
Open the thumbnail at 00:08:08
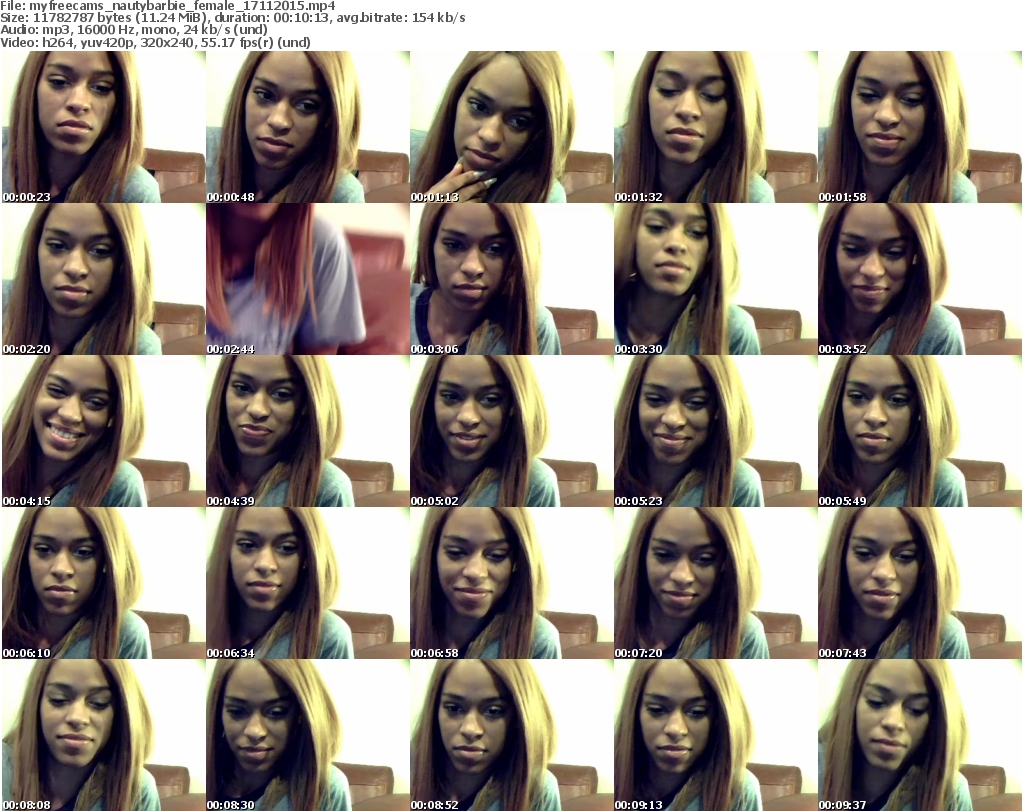click(104, 735)
